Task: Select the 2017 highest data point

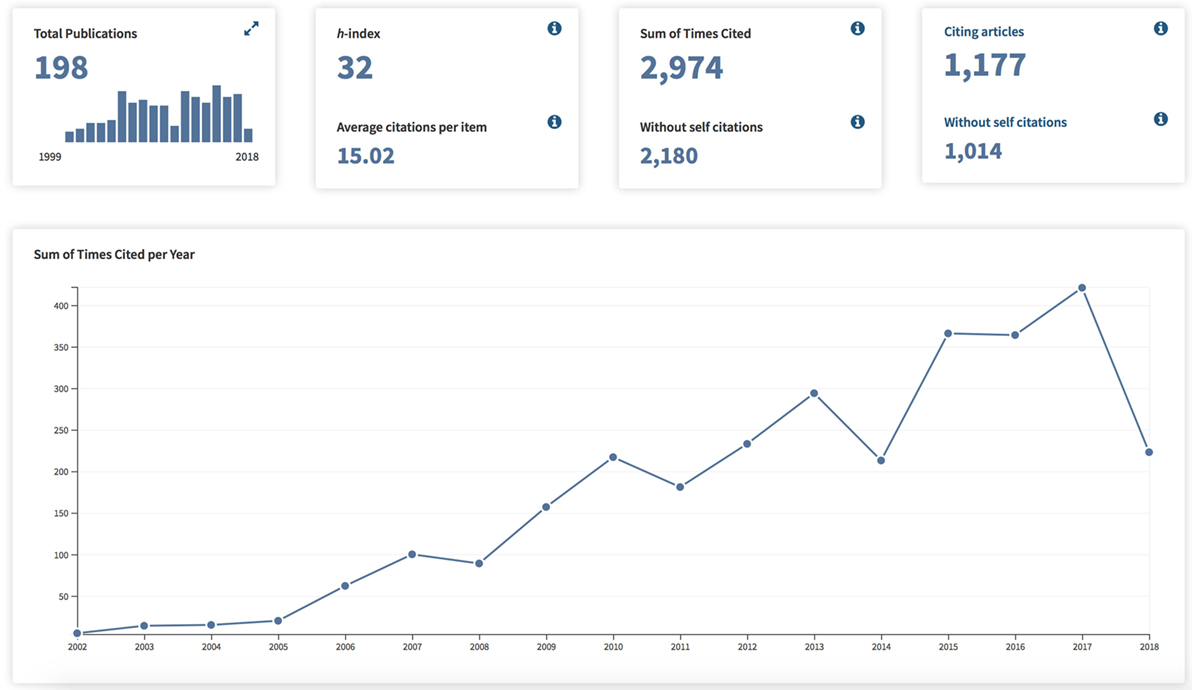Action: [1083, 288]
